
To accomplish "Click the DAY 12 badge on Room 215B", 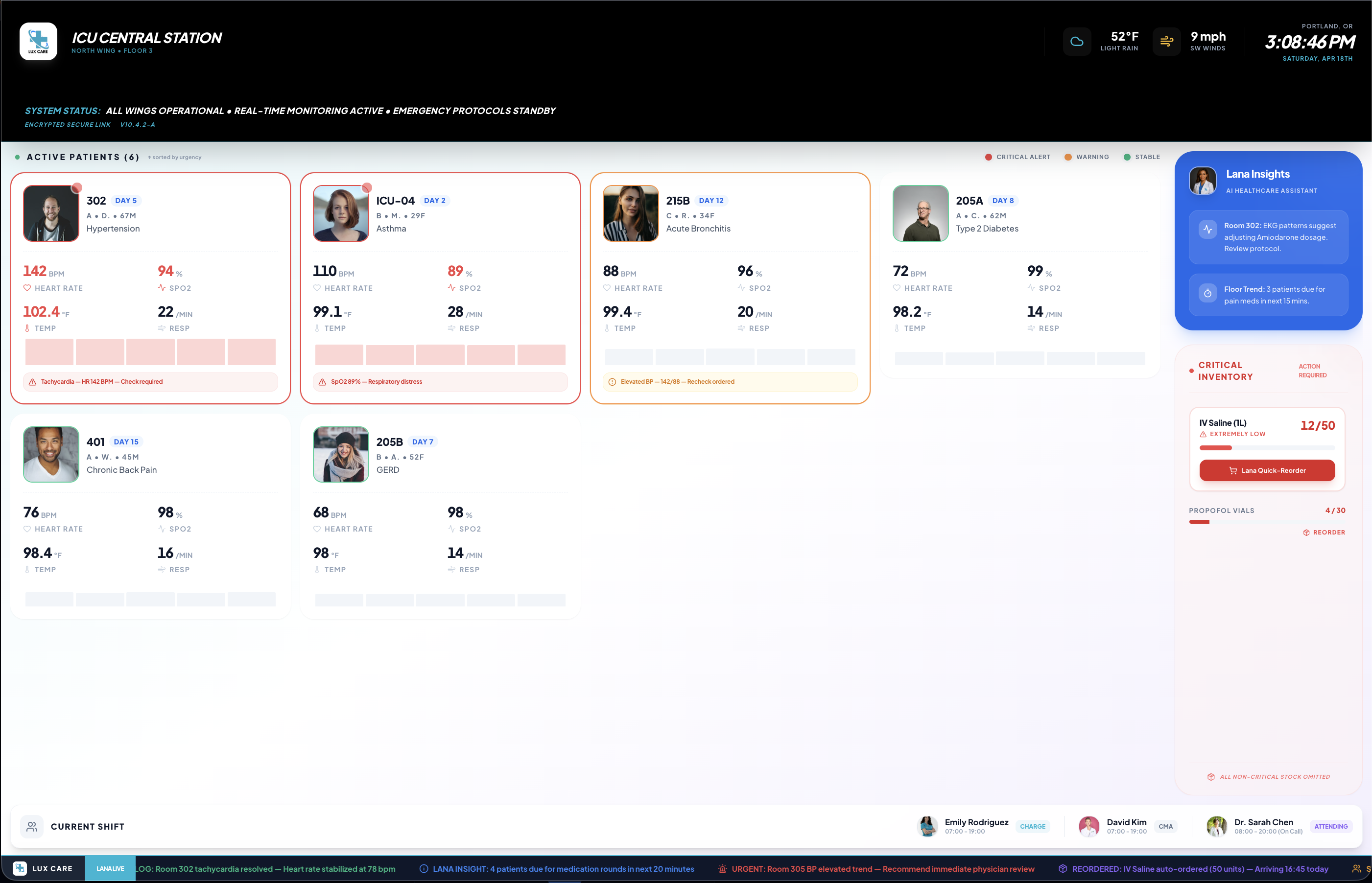I will point(711,201).
